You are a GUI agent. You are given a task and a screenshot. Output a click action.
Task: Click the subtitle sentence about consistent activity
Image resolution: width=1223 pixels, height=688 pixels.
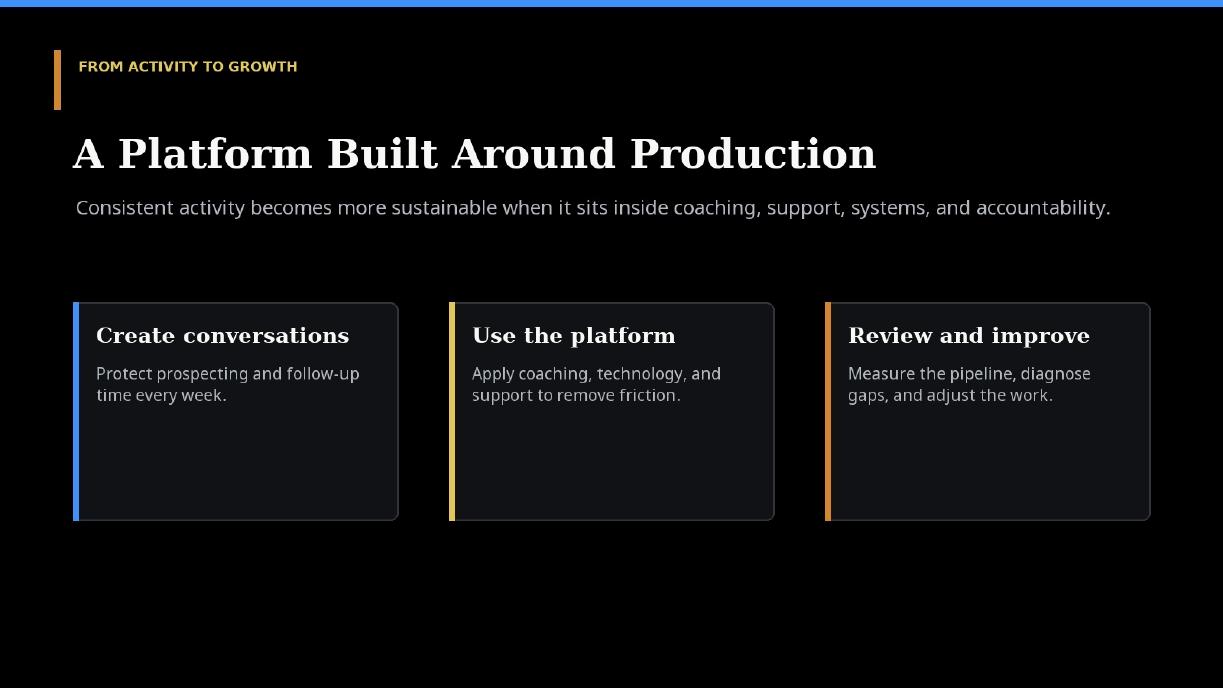tap(593, 208)
